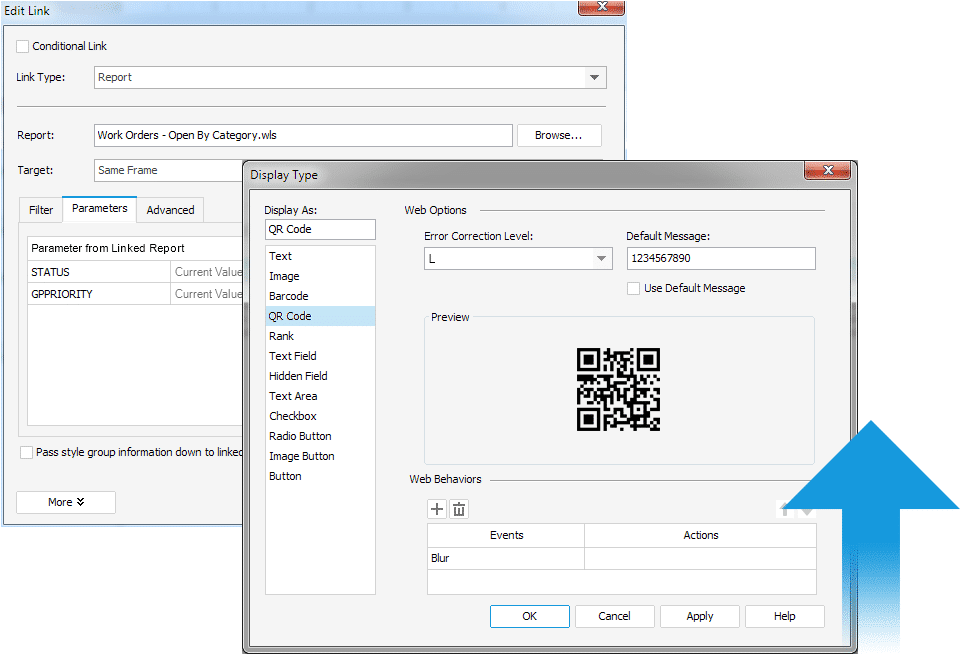The width and height of the screenshot is (960, 654).
Task: Click Current Value for STATUS parameter
Action: click(x=208, y=272)
